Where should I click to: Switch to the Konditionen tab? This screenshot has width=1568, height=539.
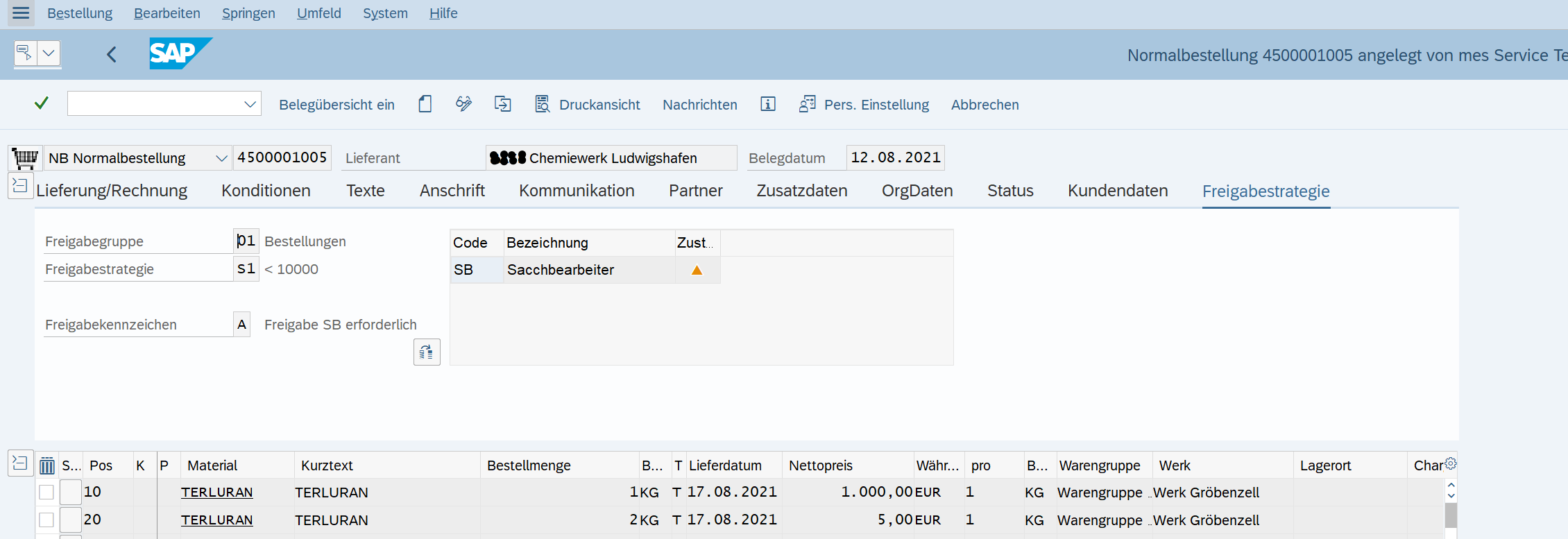click(x=266, y=191)
